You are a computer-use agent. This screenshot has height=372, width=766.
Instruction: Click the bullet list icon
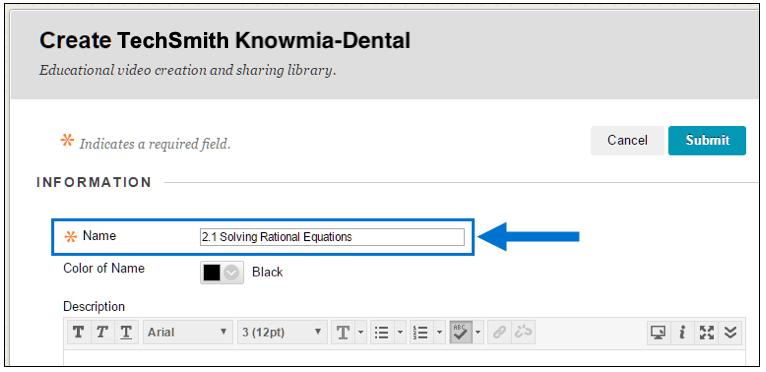point(381,333)
